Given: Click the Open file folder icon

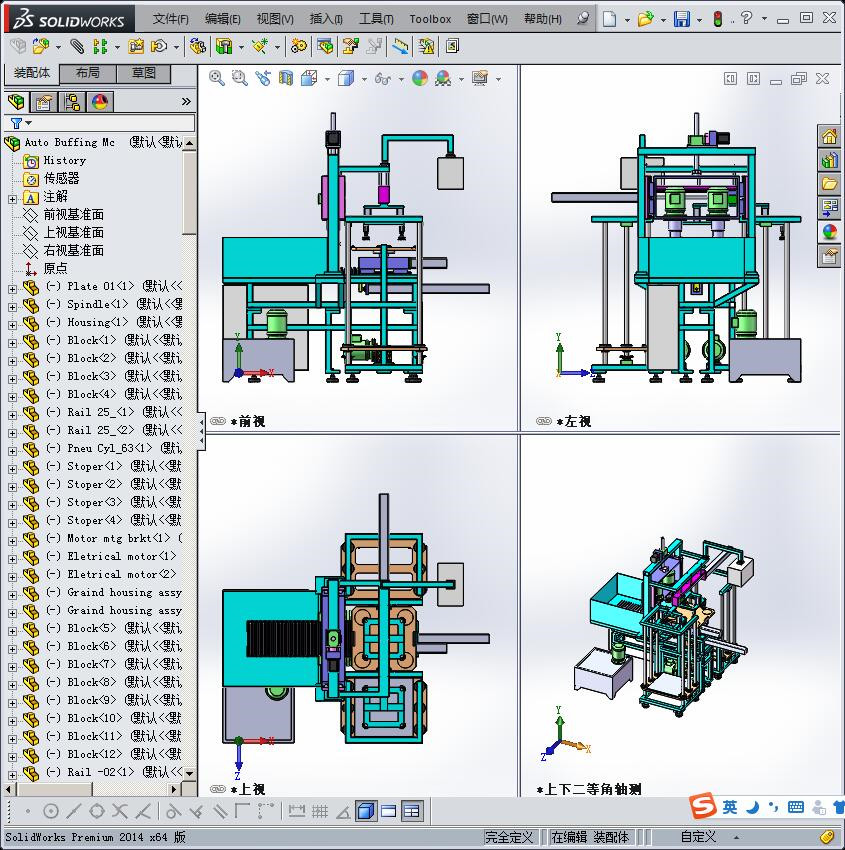Looking at the screenshot, I should (645, 19).
